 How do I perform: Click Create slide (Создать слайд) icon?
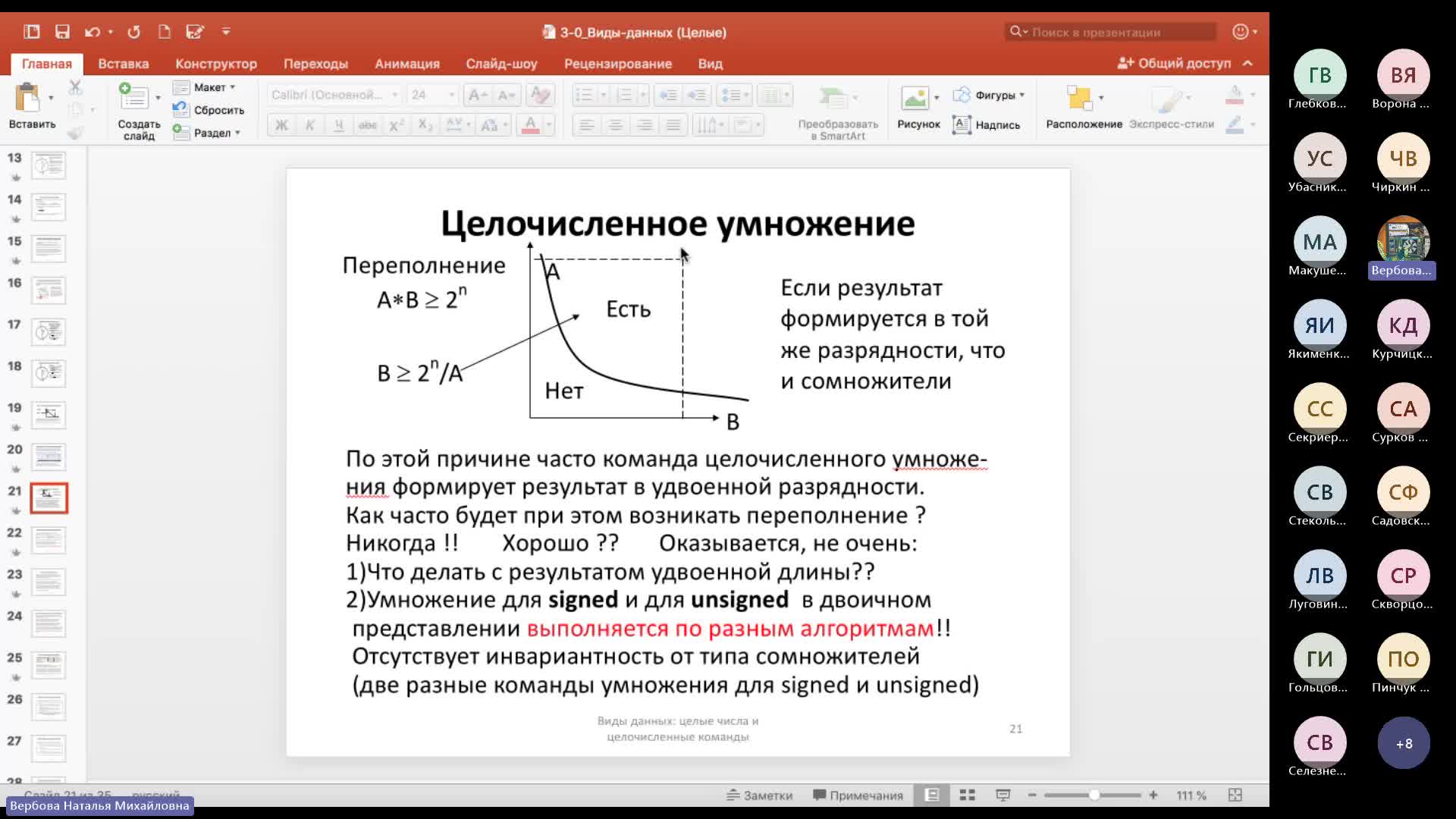[x=134, y=98]
